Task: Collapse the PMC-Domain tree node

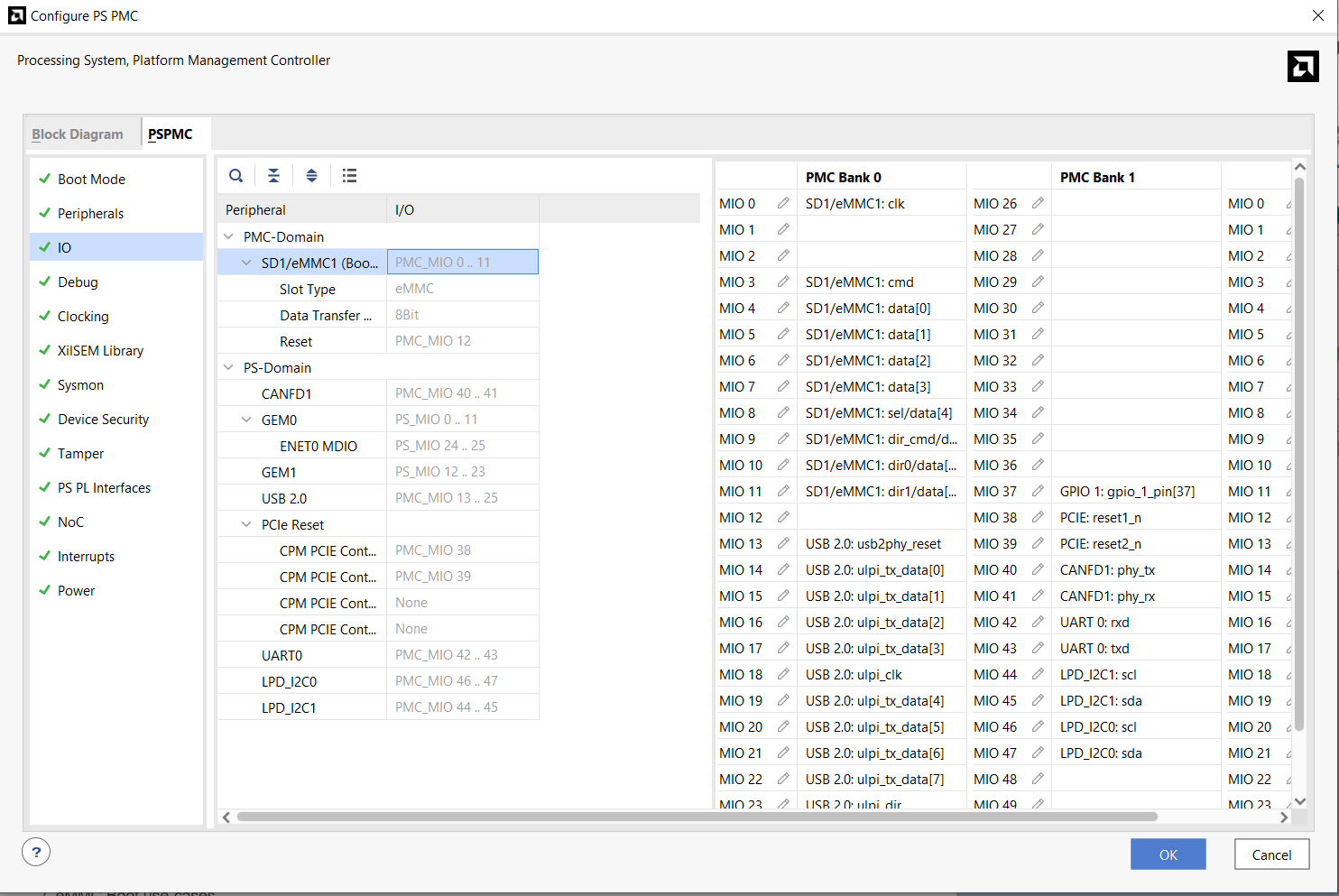Action: point(228,237)
